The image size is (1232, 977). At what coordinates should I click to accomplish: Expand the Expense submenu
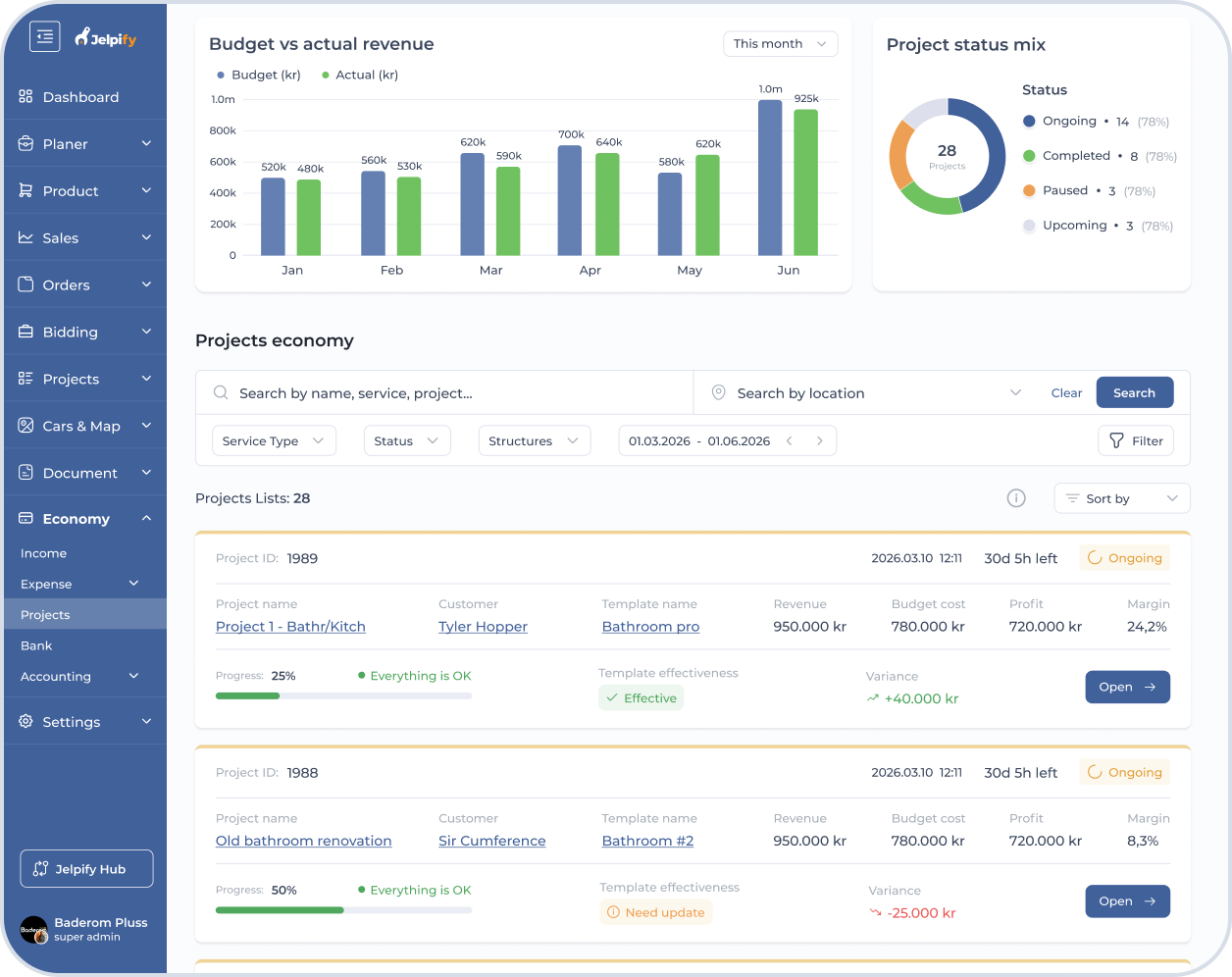coord(133,584)
